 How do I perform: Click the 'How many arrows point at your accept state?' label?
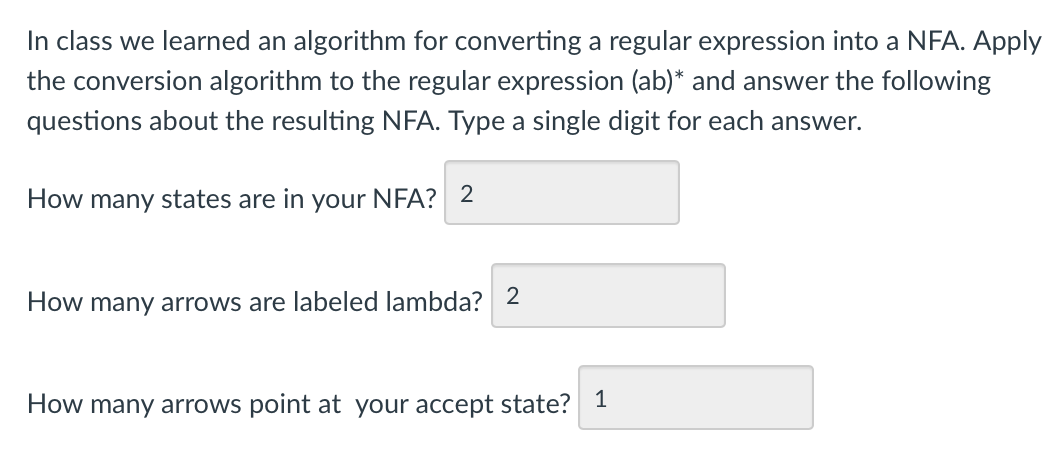click(x=299, y=404)
